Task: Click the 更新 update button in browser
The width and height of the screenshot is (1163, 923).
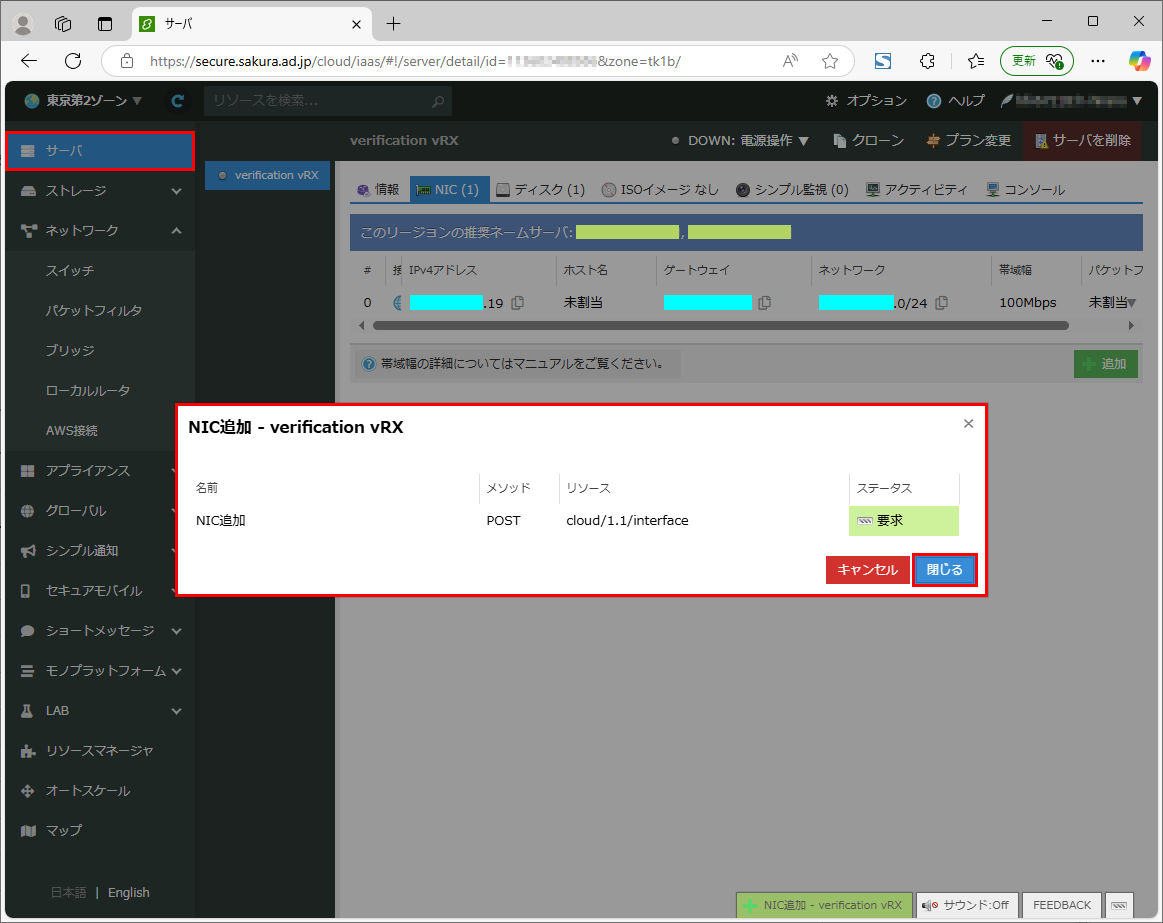Action: [1036, 61]
